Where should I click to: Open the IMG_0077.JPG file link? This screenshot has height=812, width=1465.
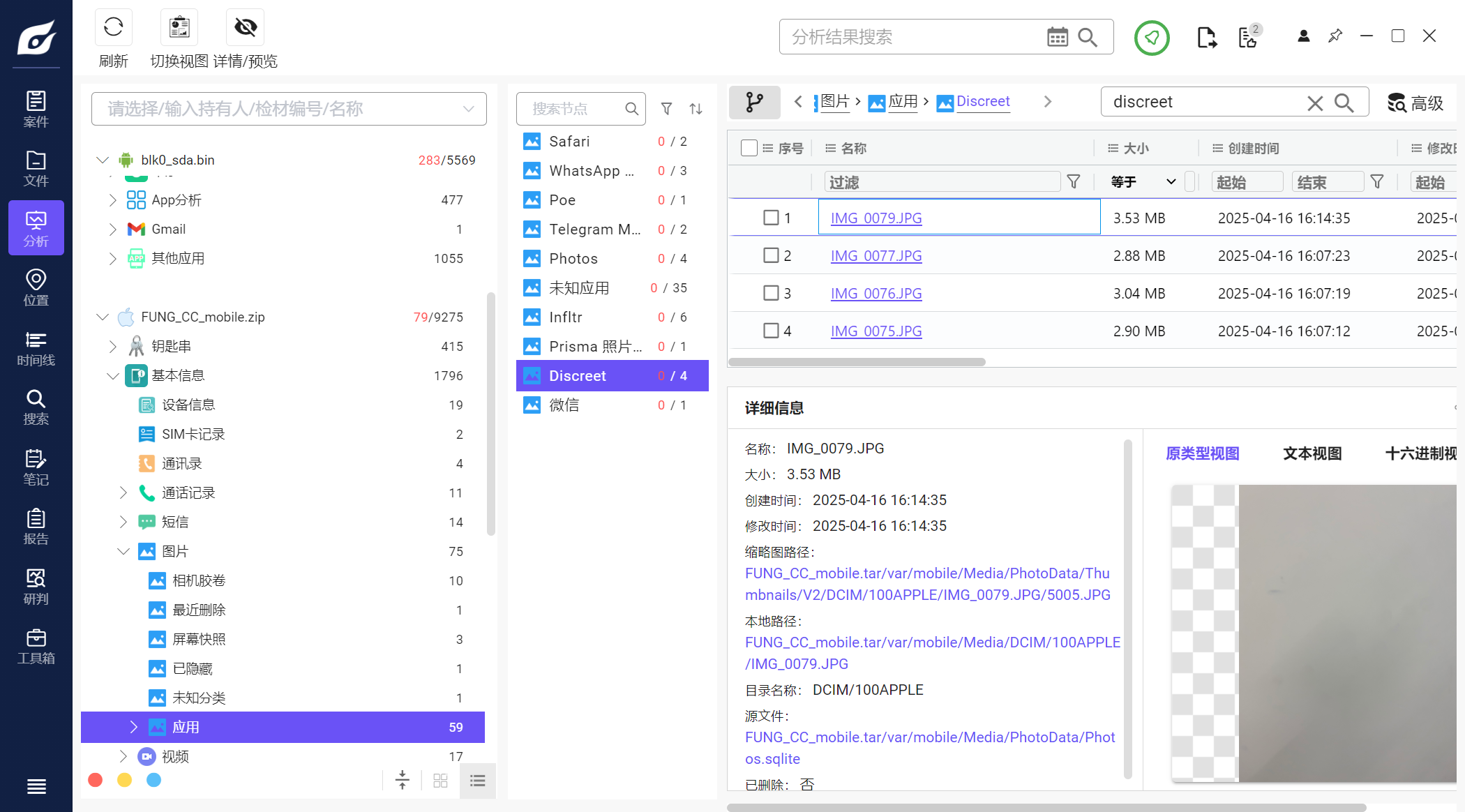point(876,256)
